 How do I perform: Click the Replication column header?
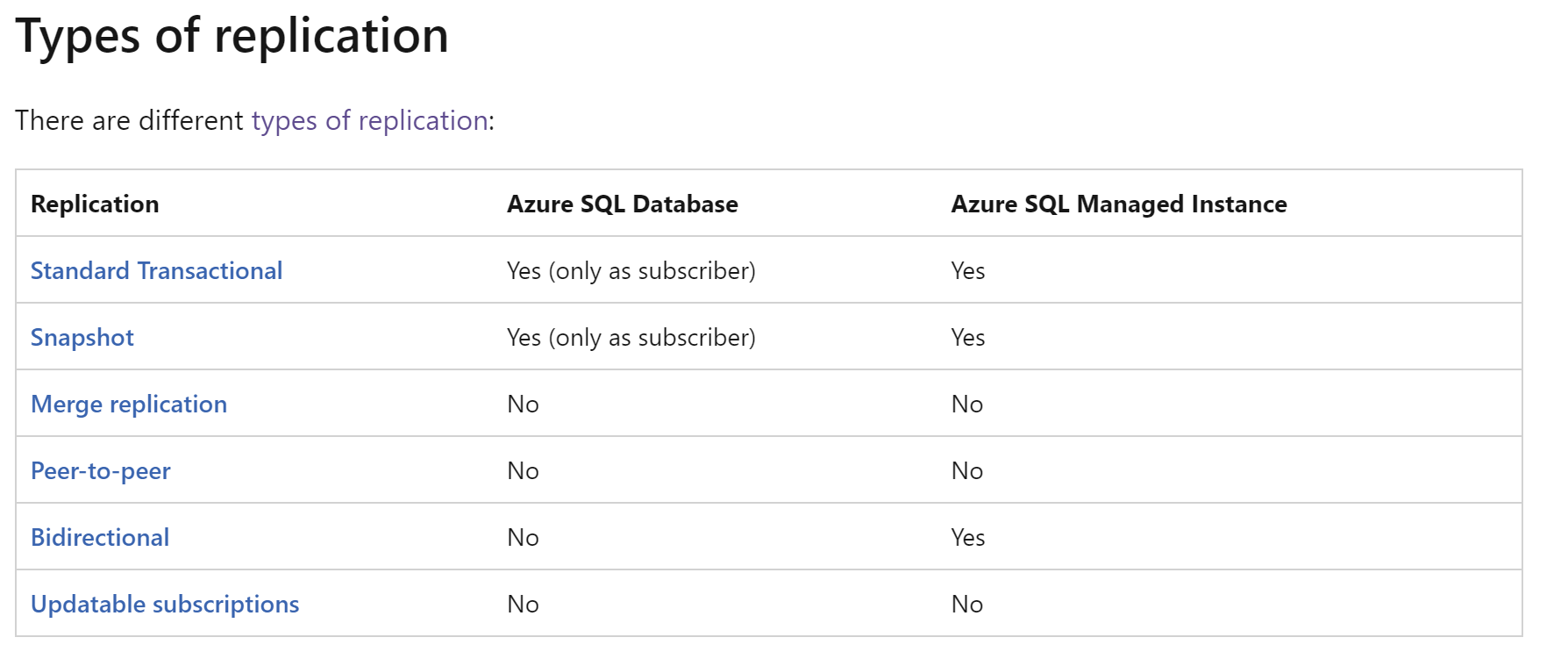pyautogui.click(x=95, y=204)
